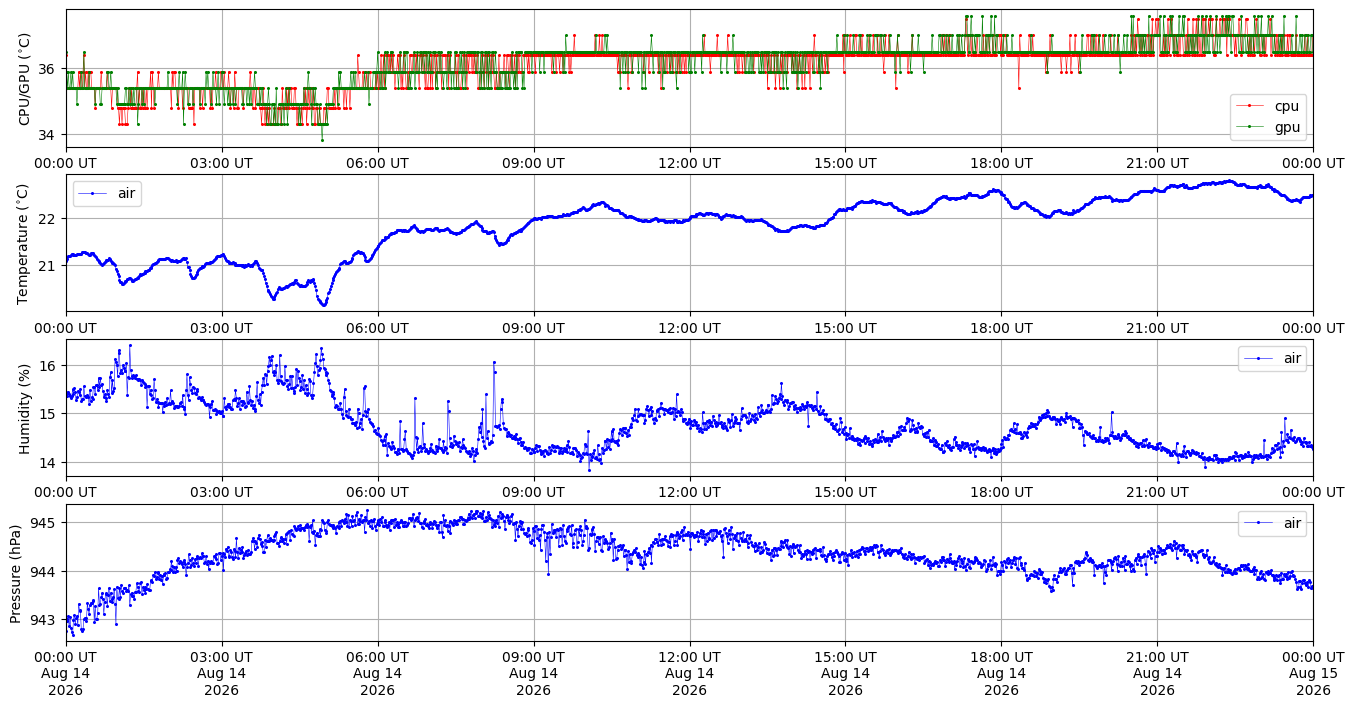Click the 06:00 UT tick under CPU/GPU plot
The height and width of the screenshot is (707, 1354).
click(x=378, y=162)
